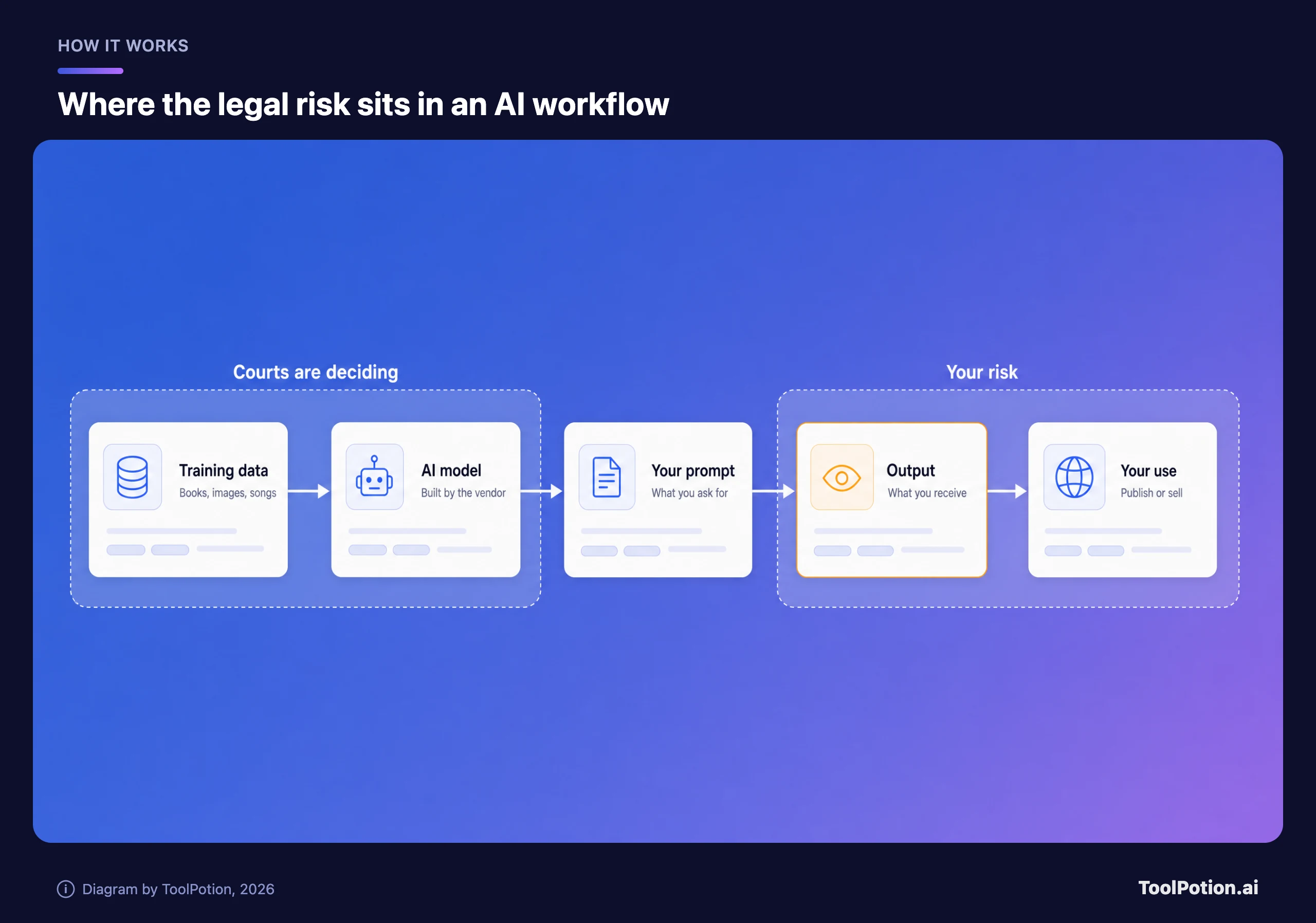Open the ToolPotion.ai brand link
Viewport: 1316px width, 923px height.
[x=1198, y=888]
